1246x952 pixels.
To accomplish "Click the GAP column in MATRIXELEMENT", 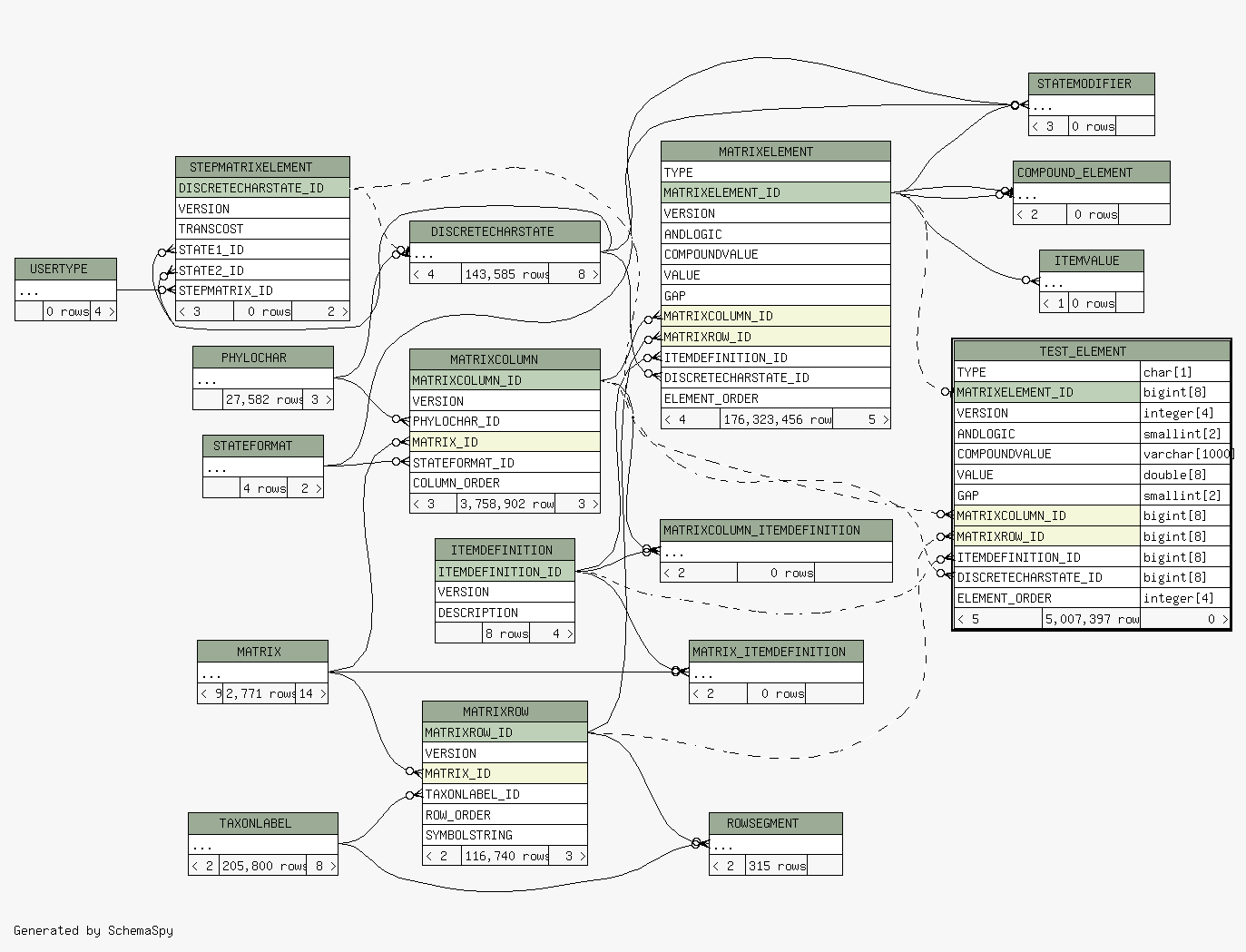I will [x=776, y=296].
